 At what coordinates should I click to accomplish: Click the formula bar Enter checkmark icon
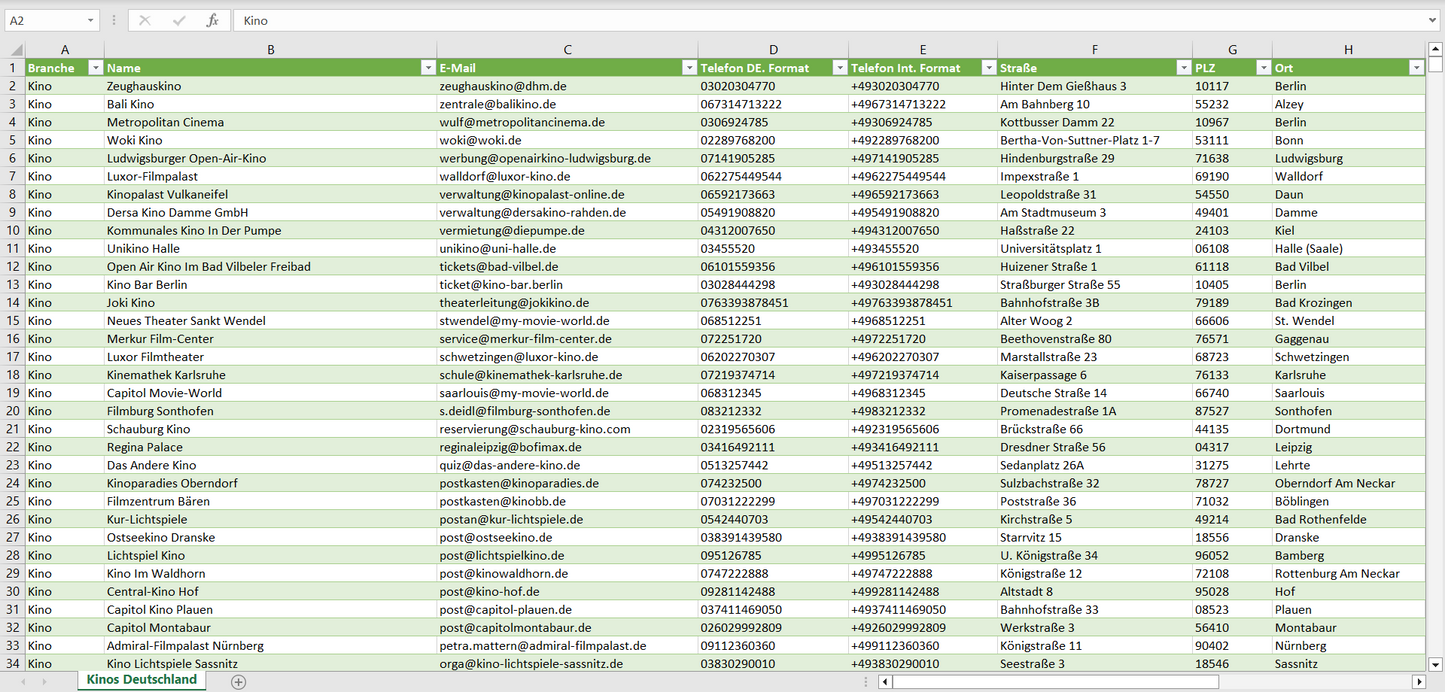(x=179, y=20)
